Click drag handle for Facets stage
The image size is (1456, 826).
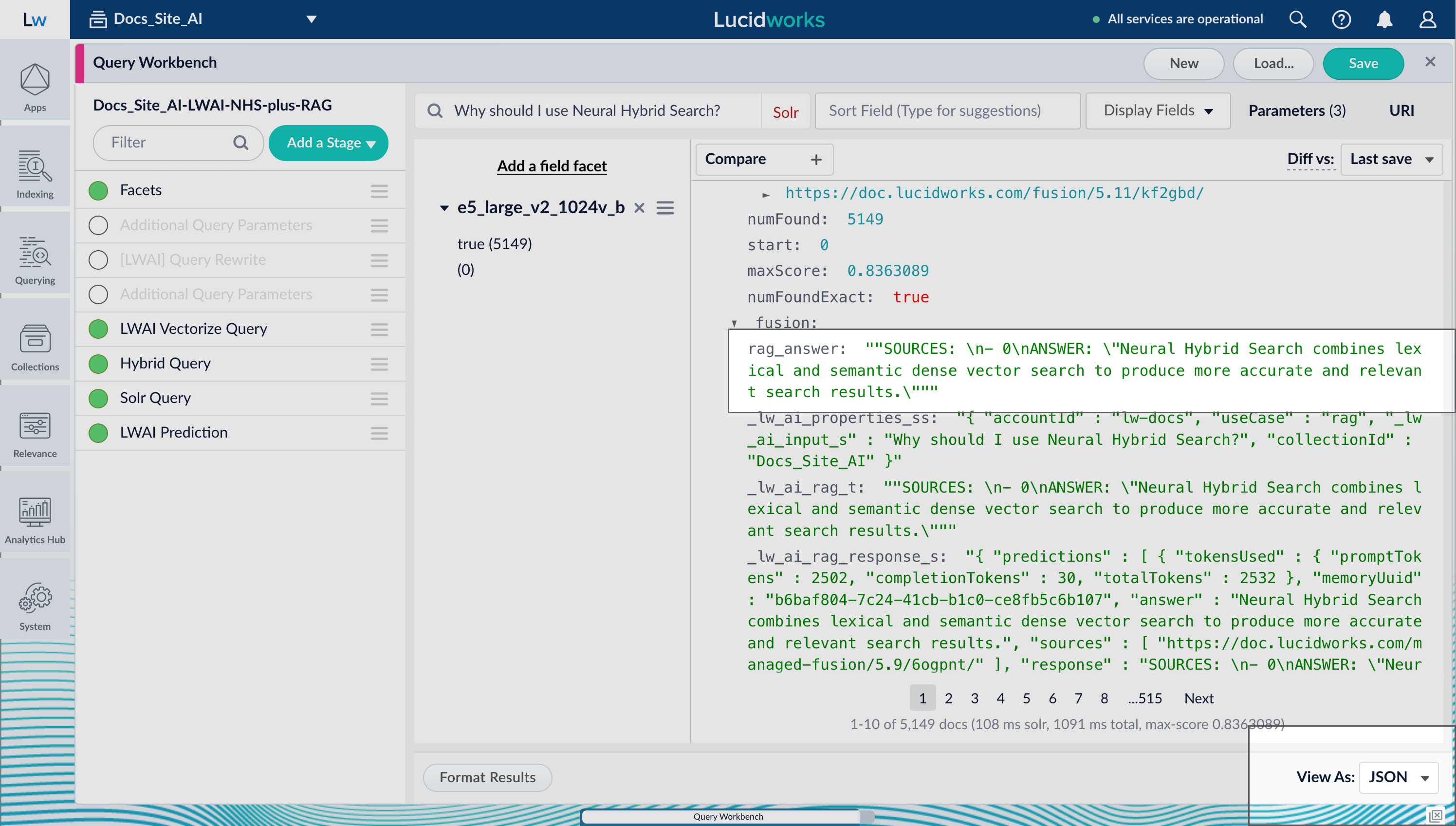pos(379,191)
